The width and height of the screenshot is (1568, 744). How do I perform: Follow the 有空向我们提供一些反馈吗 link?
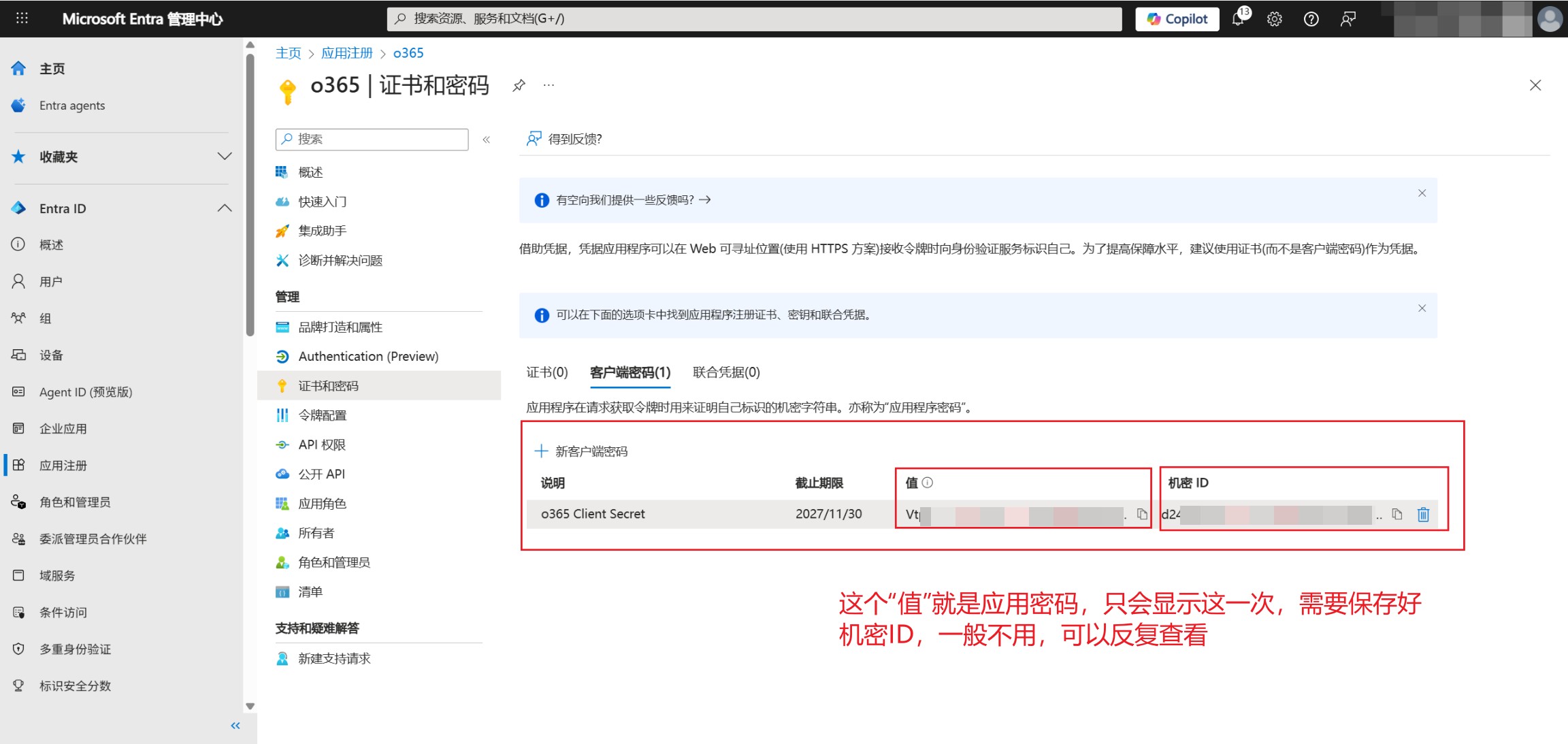(x=633, y=200)
